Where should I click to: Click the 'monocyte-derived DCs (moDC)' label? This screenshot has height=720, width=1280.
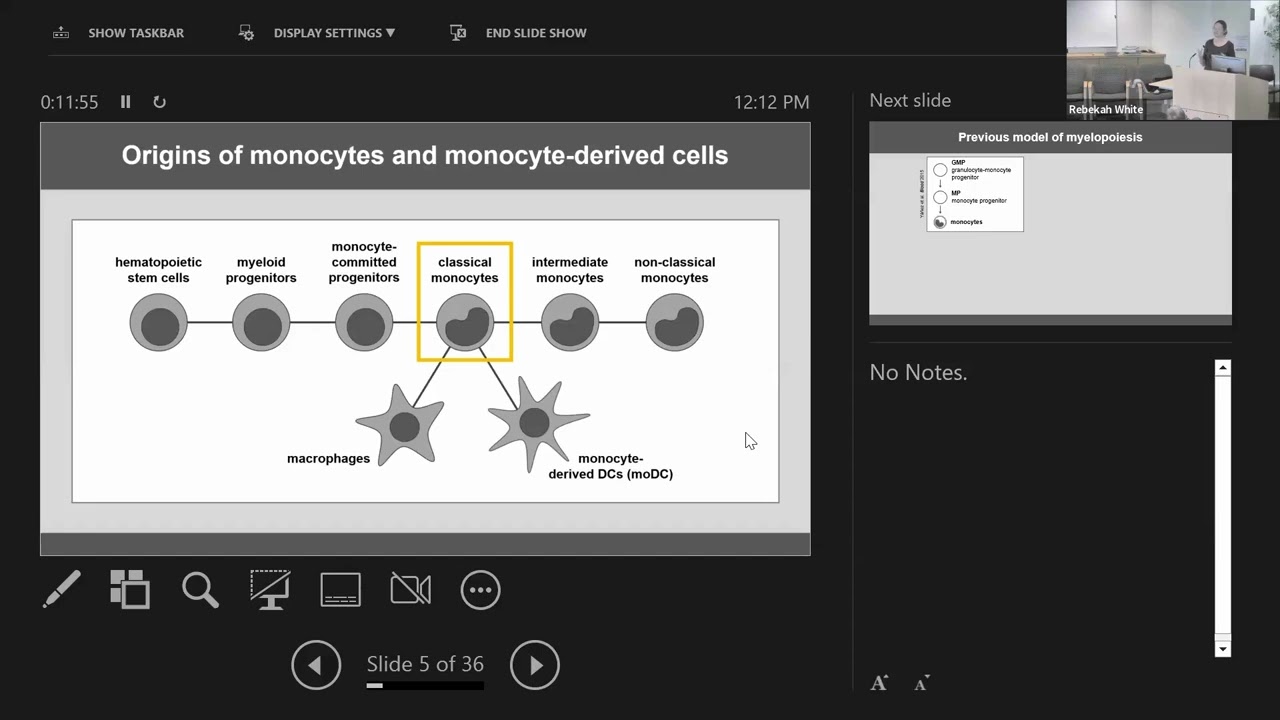point(611,466)
